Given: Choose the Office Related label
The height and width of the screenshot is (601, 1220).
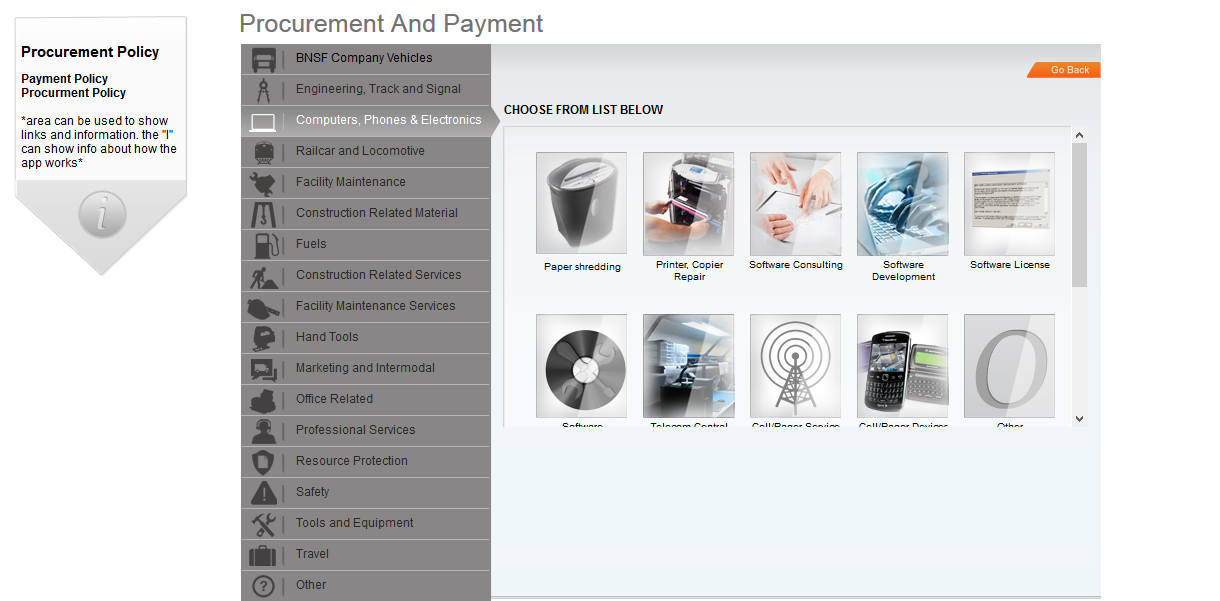Looking at the screenshot, I should (x=335, y=399).
